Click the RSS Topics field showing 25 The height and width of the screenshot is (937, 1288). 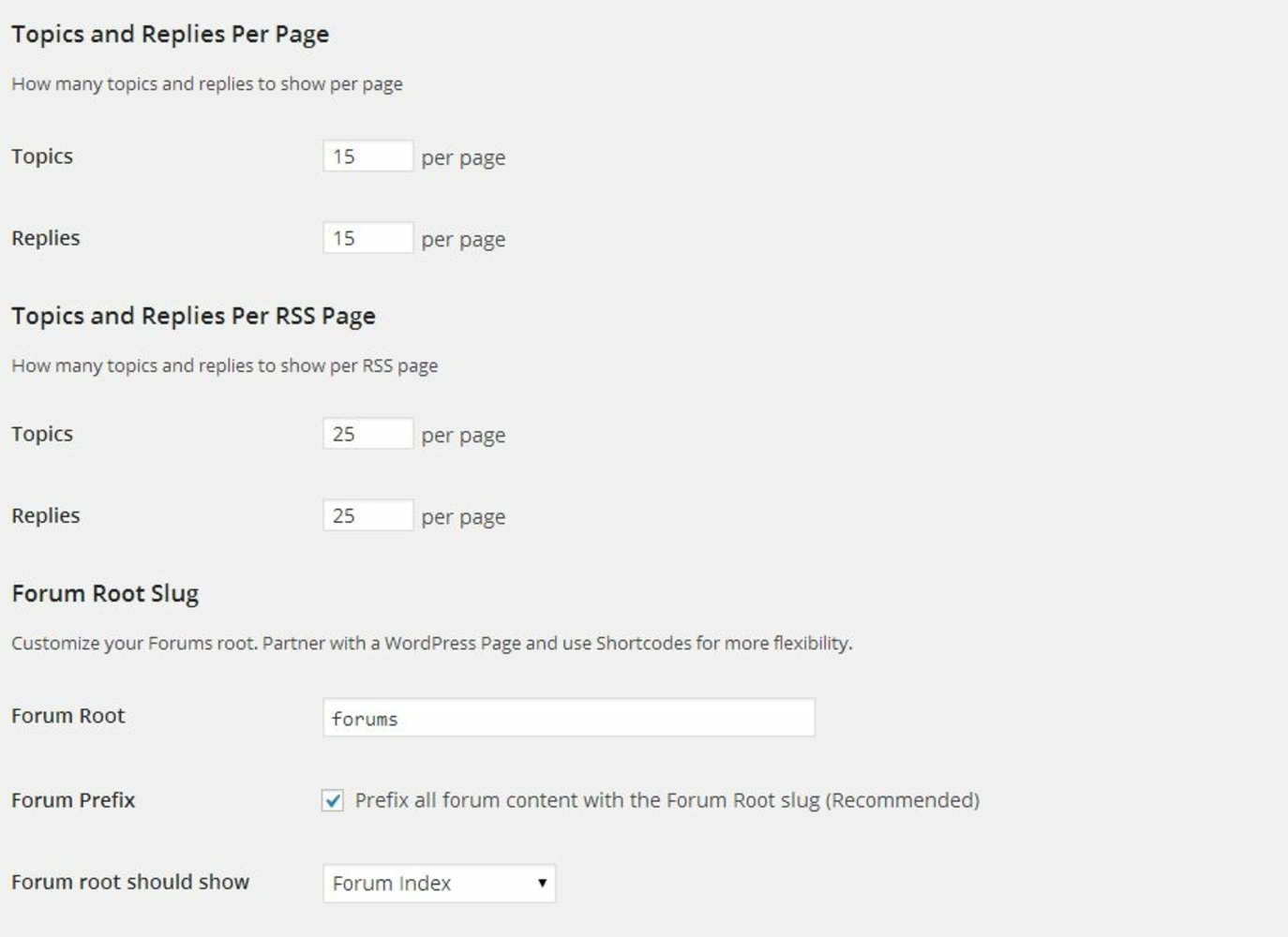tap(367, 434)
